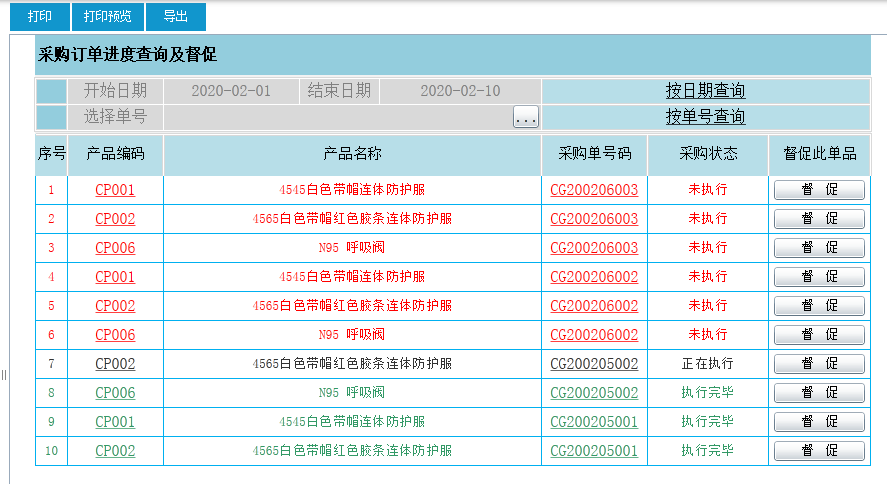
Task: Open product code CP006 in row 8
Action: click(x=115, y=393)
